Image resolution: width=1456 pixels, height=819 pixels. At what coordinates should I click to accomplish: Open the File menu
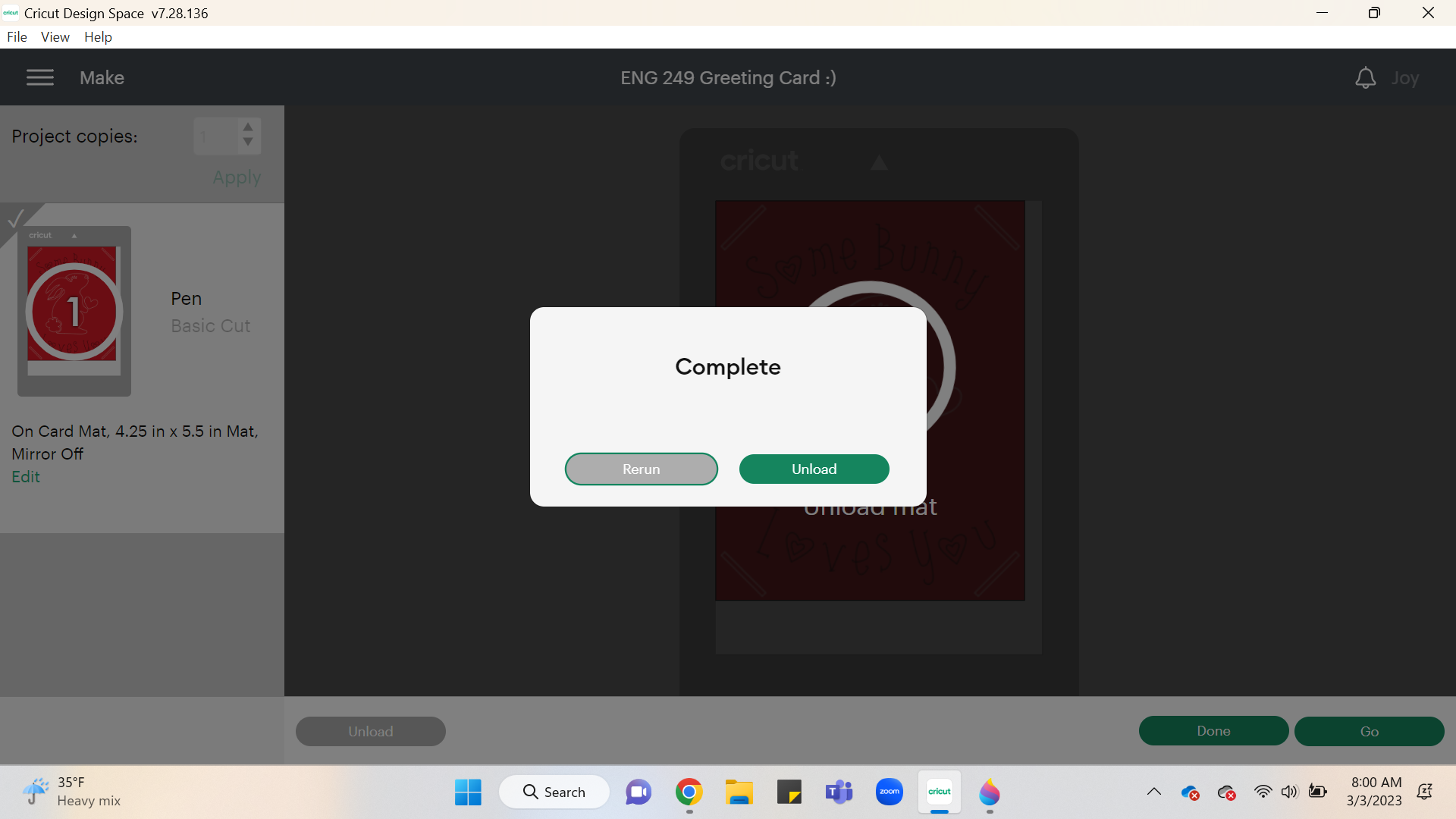(x=17, y=36)
